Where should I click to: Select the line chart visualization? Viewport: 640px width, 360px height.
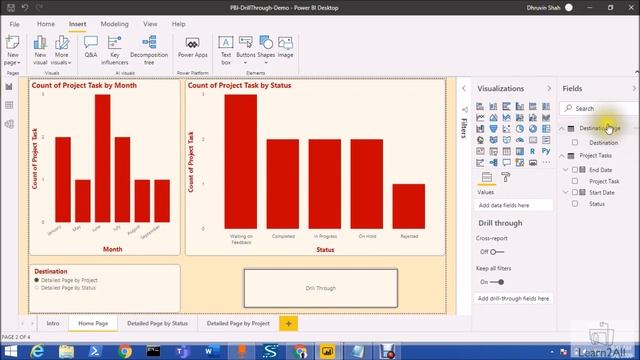point(480,118)
